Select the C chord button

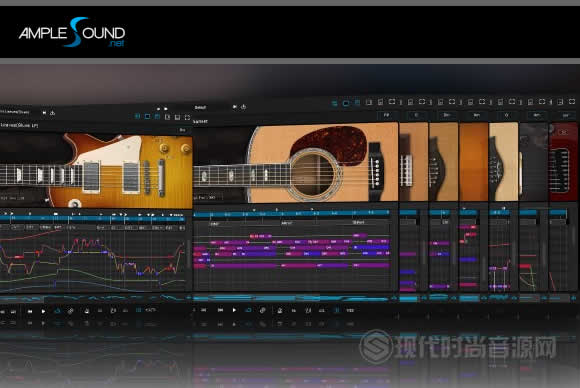point(417,115)
